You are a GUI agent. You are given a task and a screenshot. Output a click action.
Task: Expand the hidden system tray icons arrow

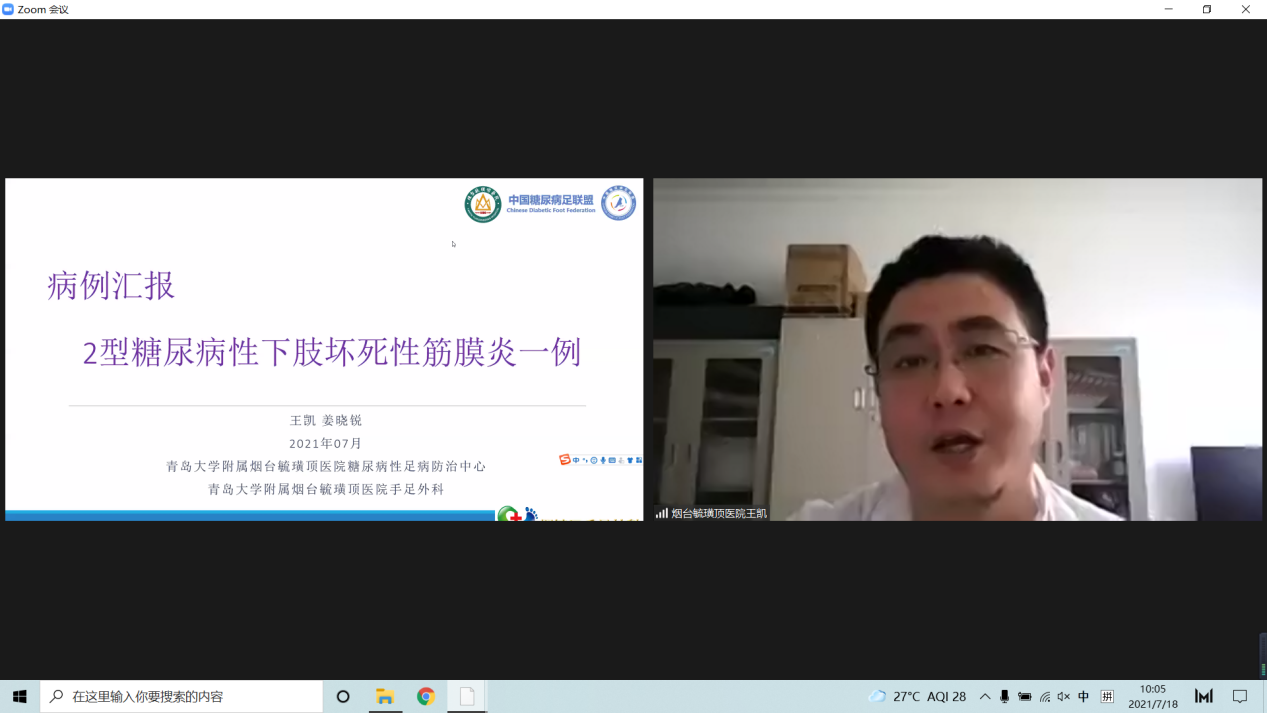coord(985,696)
